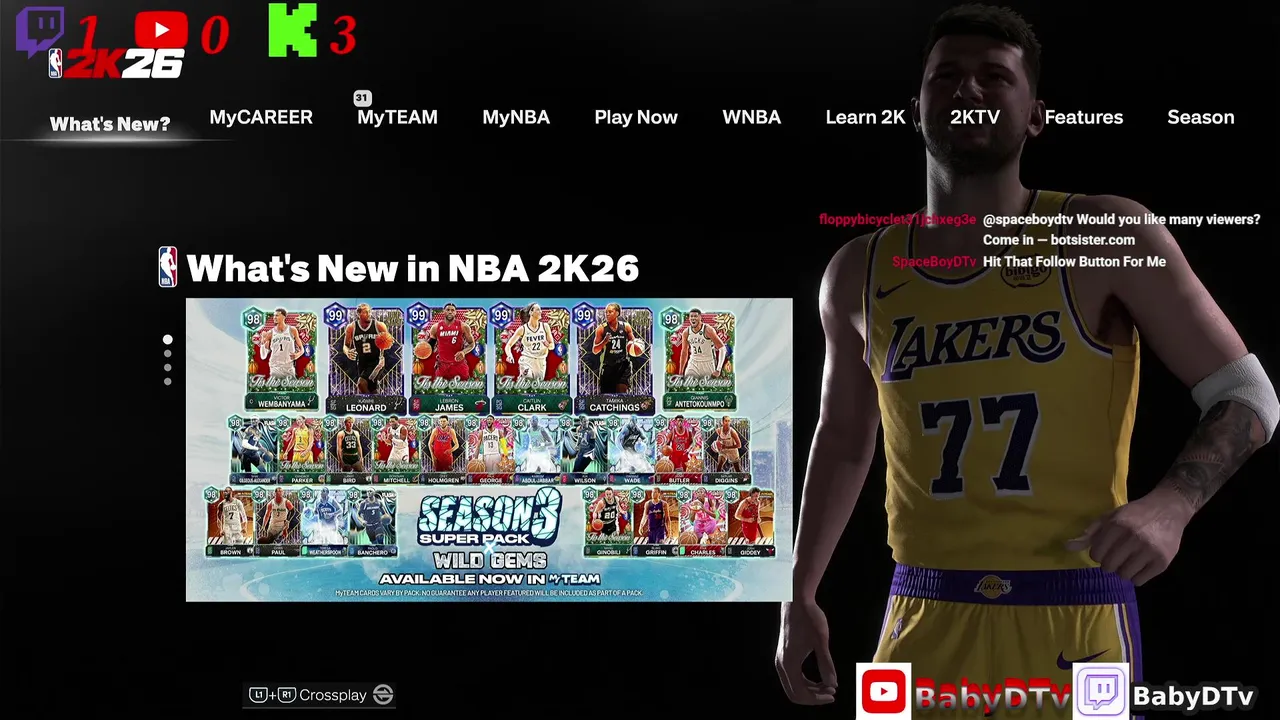Open the 2KTV tab

975,117
